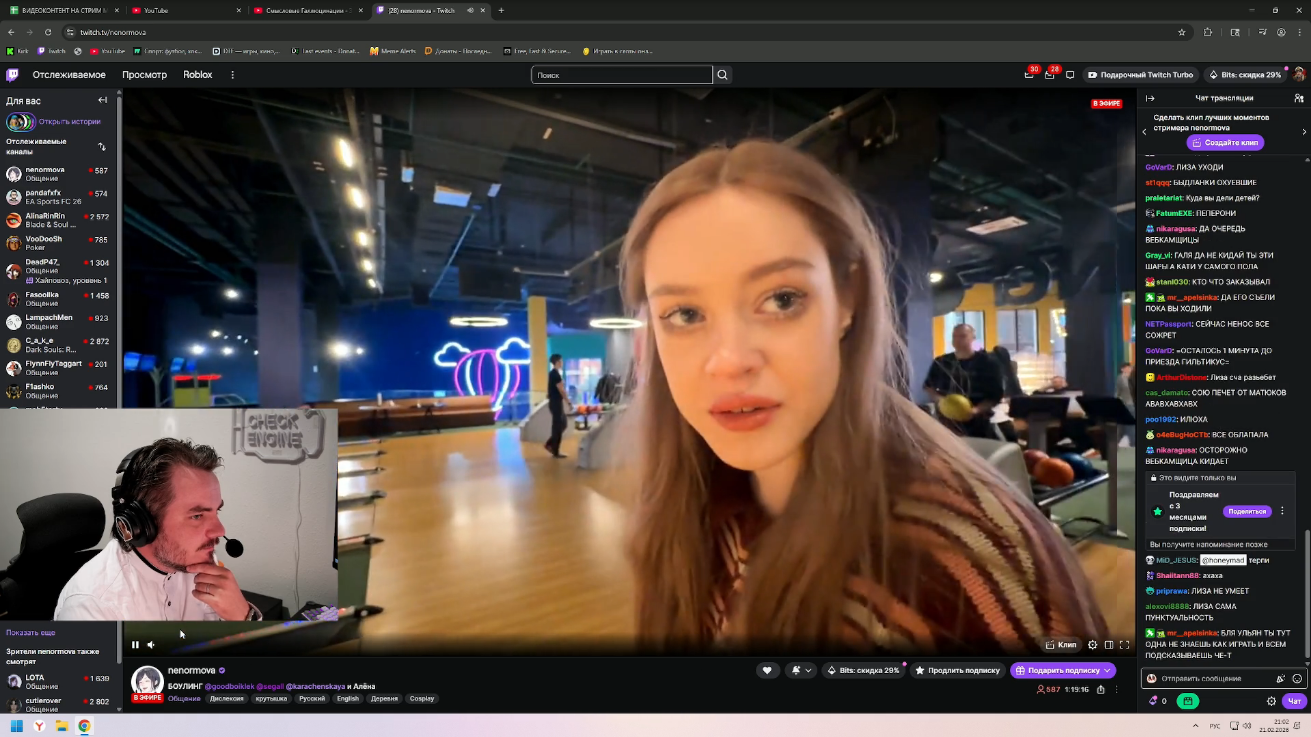The image size is (1311, 737).
Task: Open the notifications inbox with badge 28
Action: tap(1049, 74)
